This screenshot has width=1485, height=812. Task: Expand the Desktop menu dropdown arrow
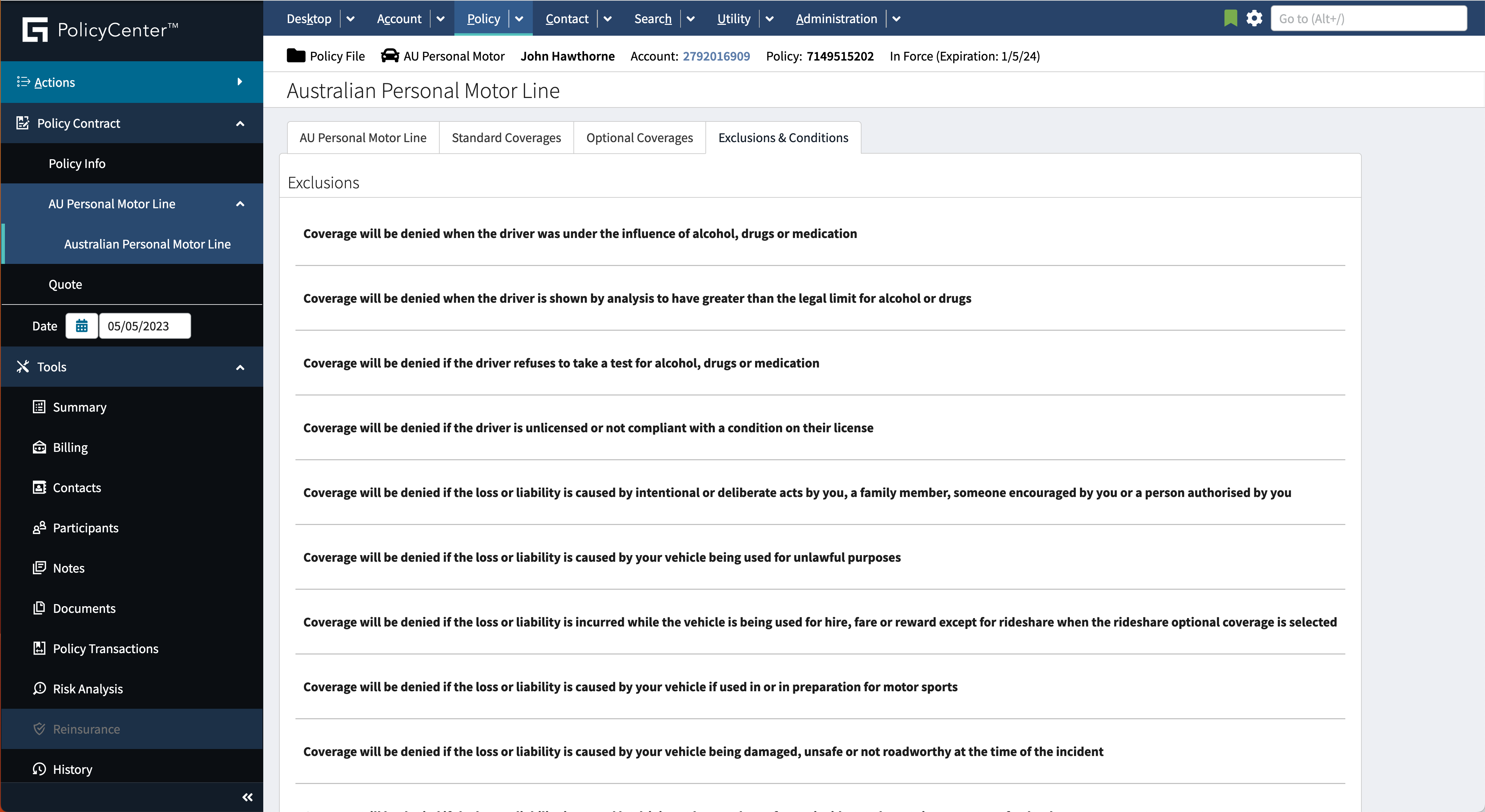point(350,19)
